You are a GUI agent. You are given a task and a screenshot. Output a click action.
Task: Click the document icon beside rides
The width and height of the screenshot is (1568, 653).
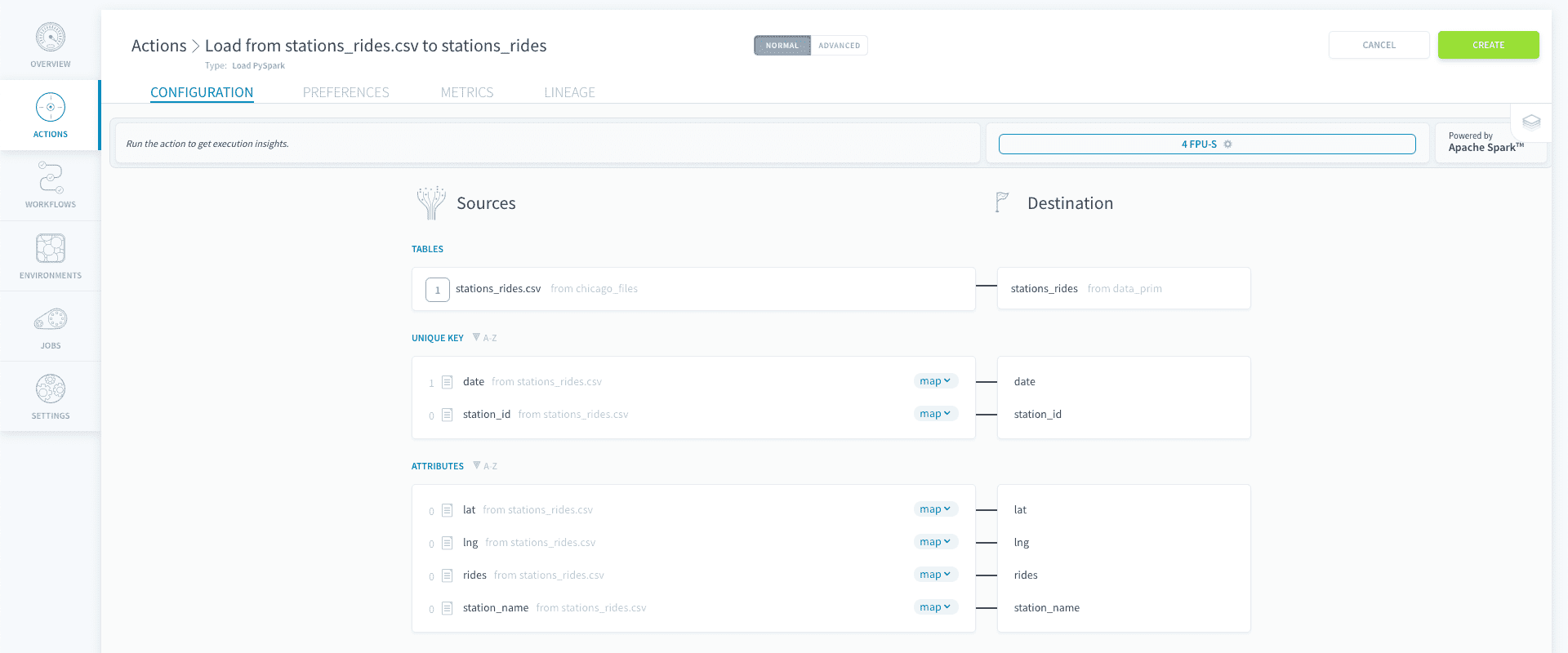[x=448, y=575]
